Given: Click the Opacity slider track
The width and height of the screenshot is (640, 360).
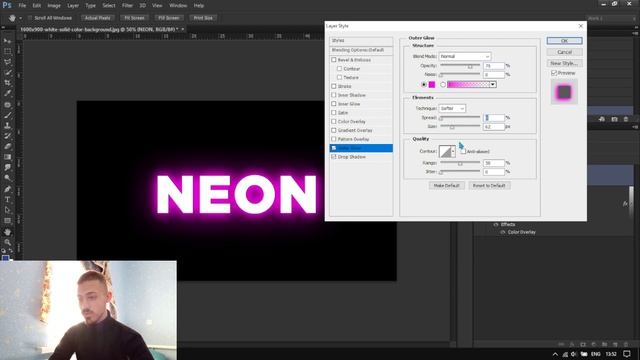Looking at the screenshot, I should (460, 65).
